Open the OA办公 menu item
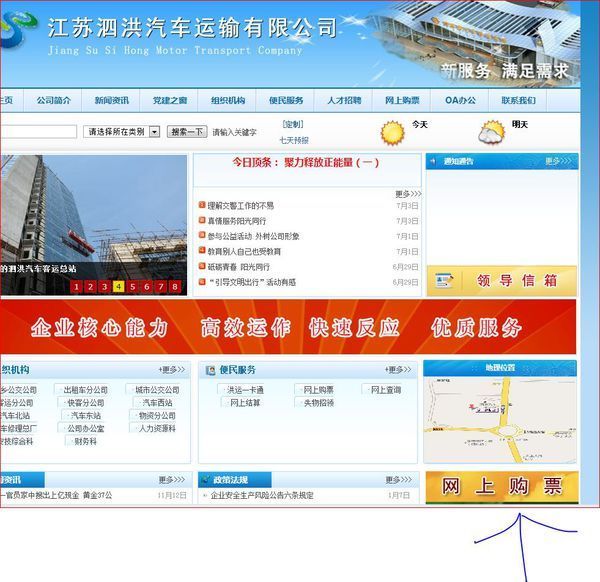 pos(460,100)
